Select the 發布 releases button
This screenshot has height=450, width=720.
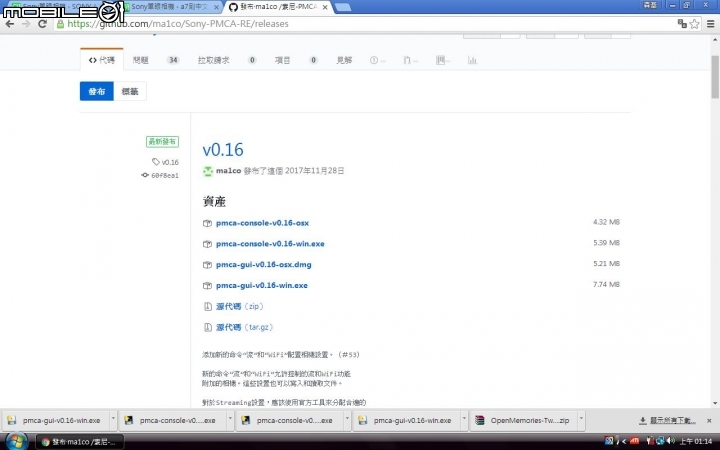pos(96,91)
